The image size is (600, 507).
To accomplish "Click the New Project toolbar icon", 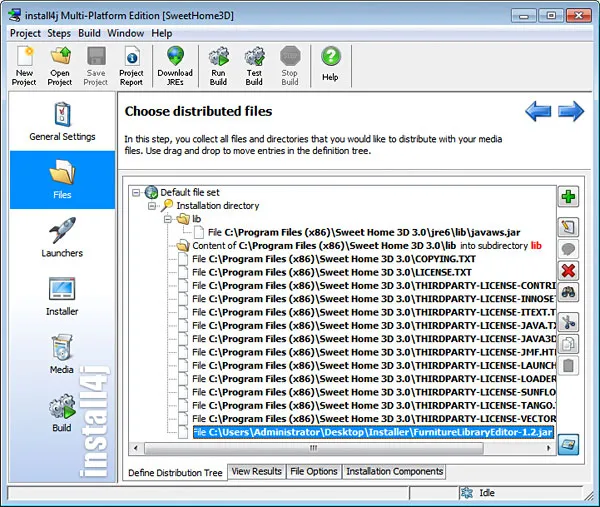I will pyautogui.click(x=24, y=66).
